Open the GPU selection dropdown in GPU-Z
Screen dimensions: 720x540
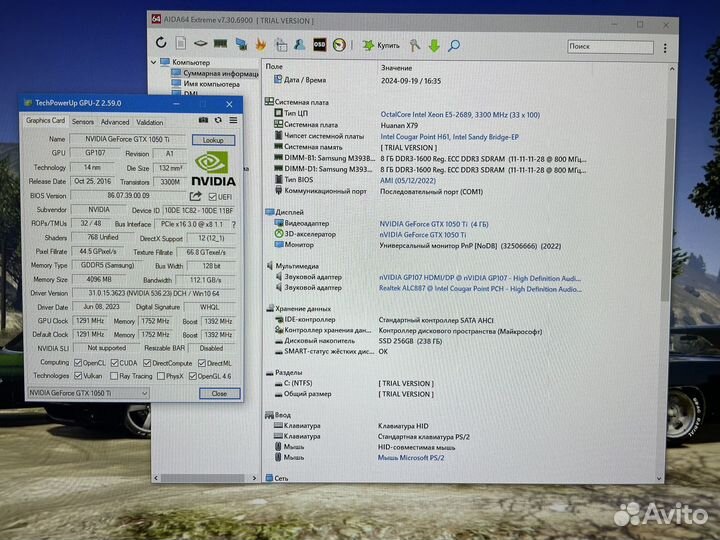pos(88,393)
